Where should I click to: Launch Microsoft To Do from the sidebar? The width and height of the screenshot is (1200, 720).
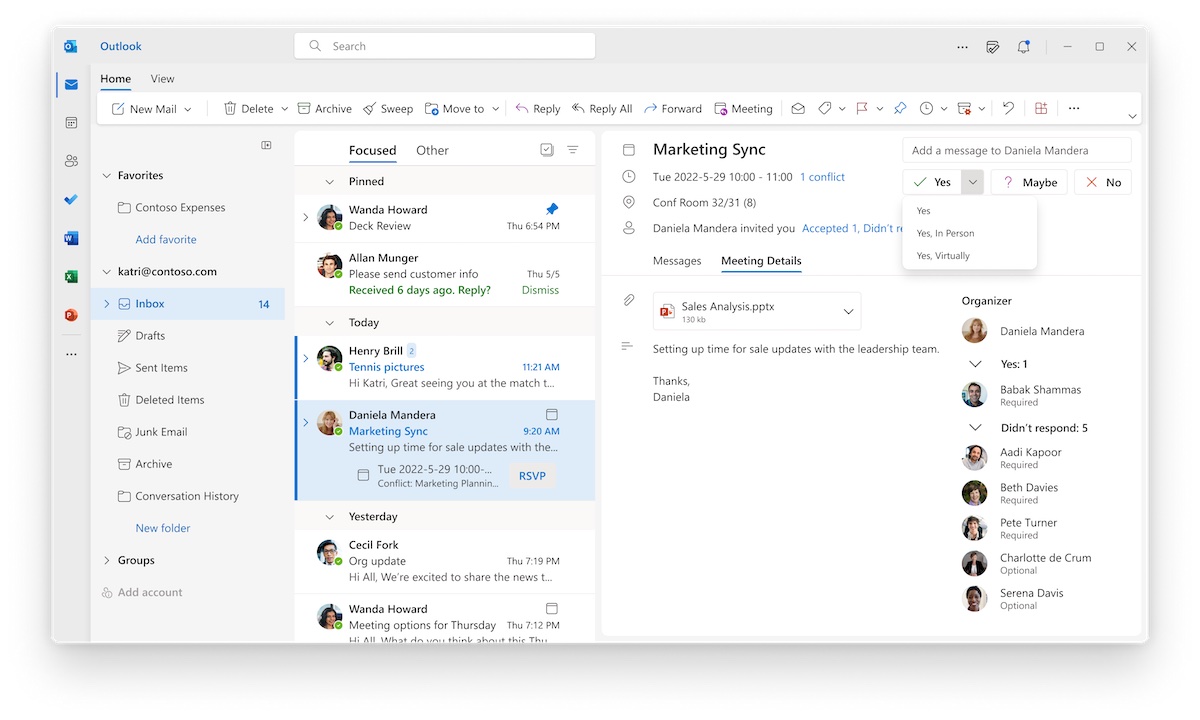click(x=70, y=199)
